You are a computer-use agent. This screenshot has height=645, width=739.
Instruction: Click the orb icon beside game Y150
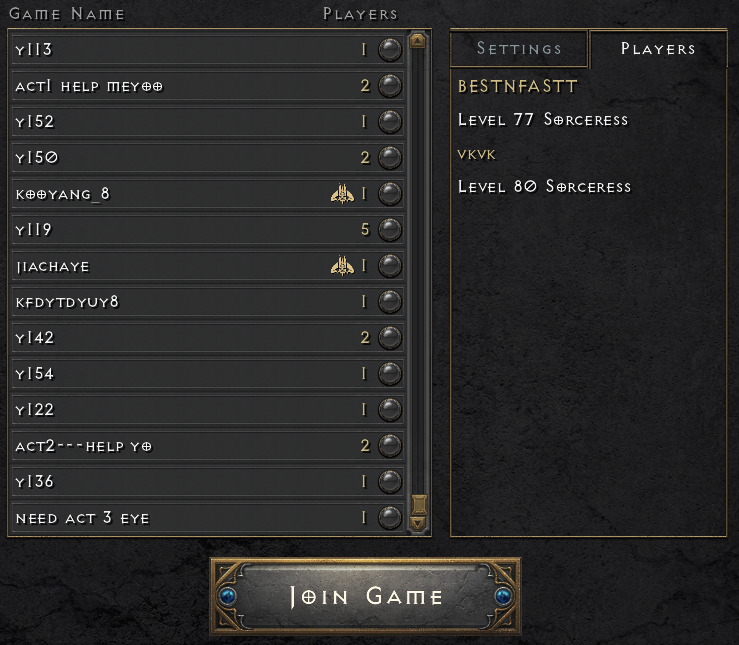[390, 157]
